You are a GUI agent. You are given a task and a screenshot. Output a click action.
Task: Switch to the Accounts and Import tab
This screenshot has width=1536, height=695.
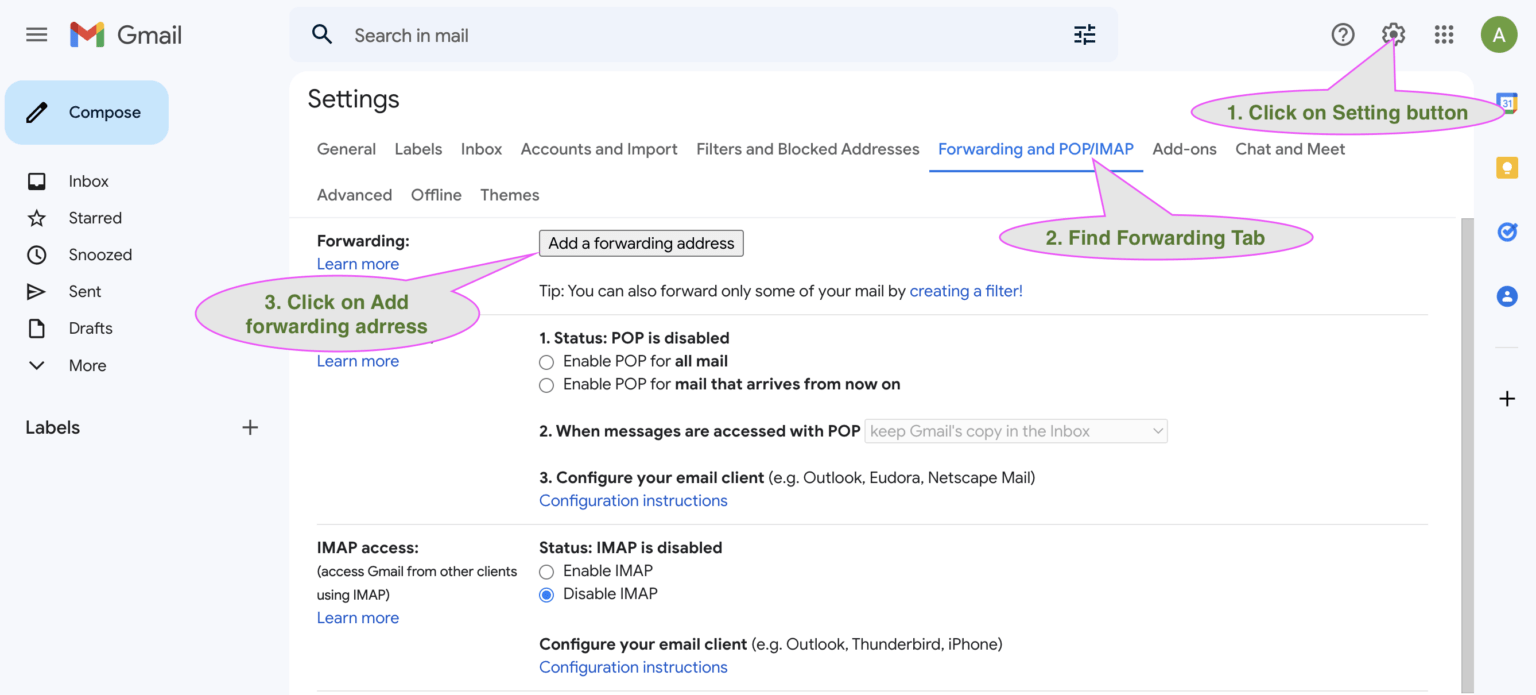[x=598, y=149]
